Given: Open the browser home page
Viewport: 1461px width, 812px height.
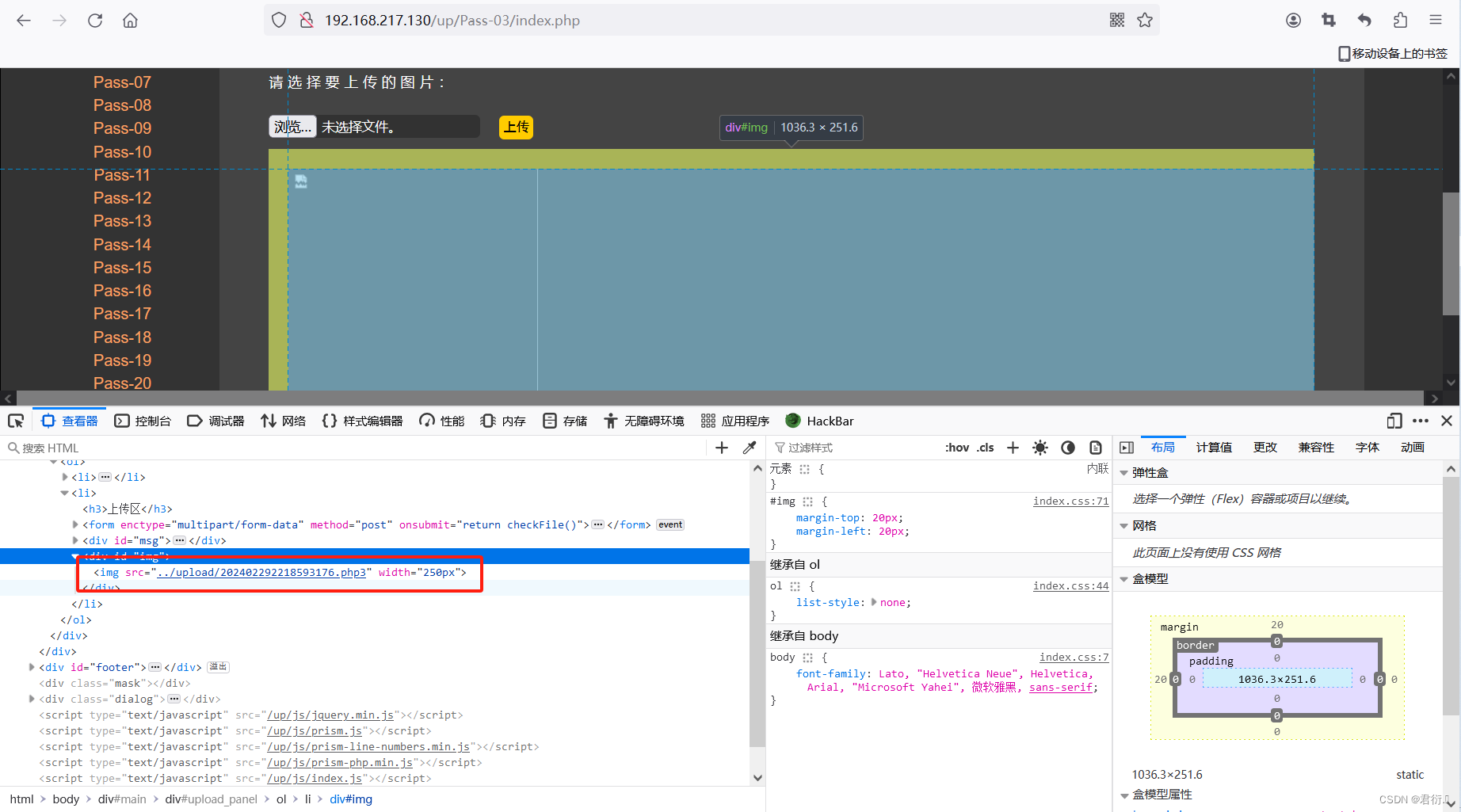Looking at the screenshot, I should point(130,21).
